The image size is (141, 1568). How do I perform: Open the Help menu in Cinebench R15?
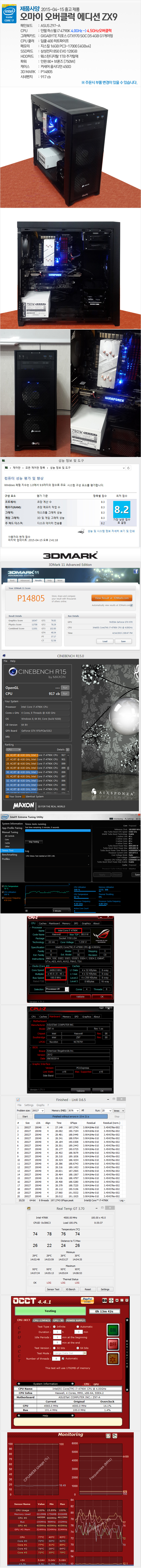tap(13, 661)
